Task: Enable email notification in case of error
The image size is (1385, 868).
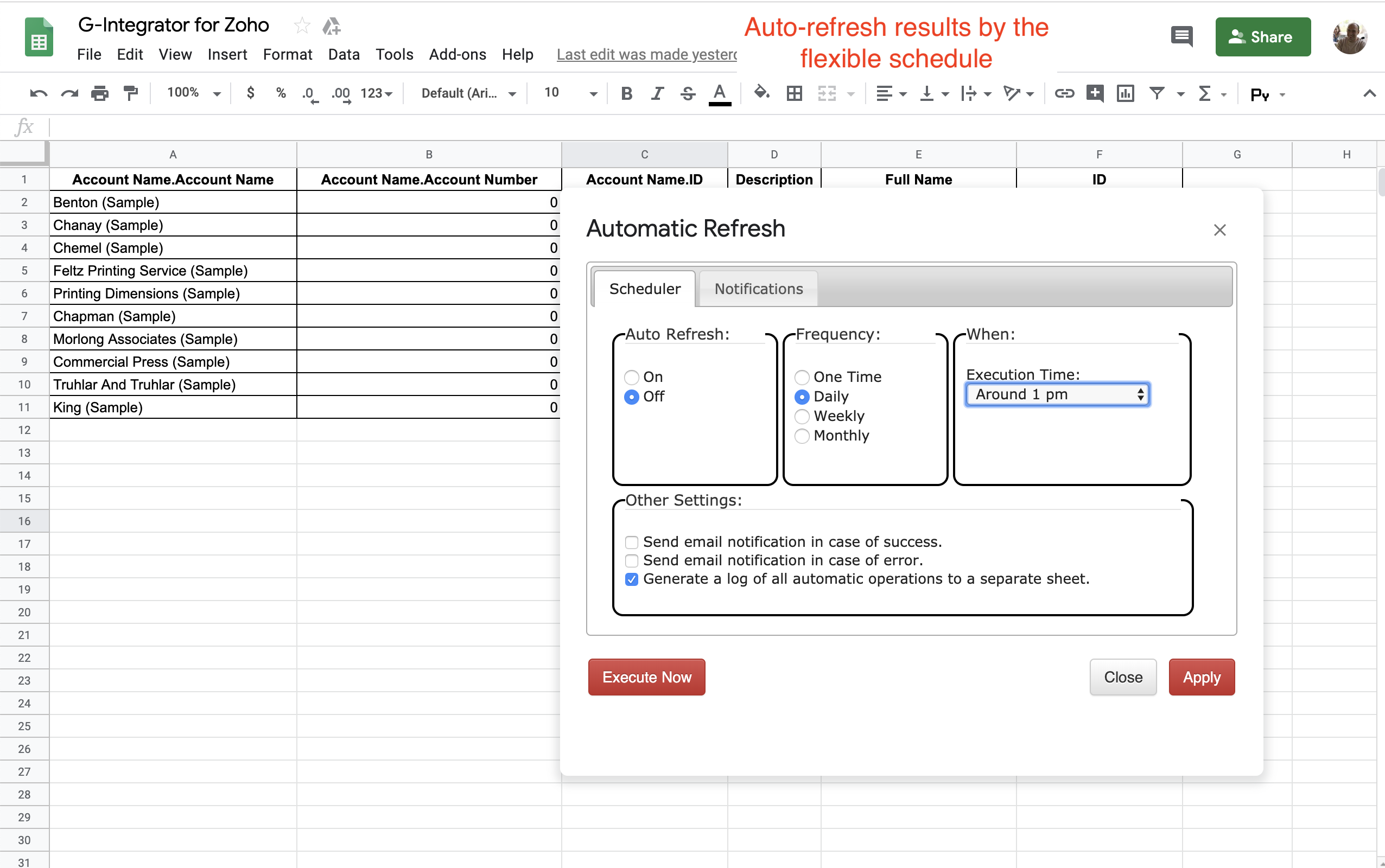Action: tap(632, 560)
